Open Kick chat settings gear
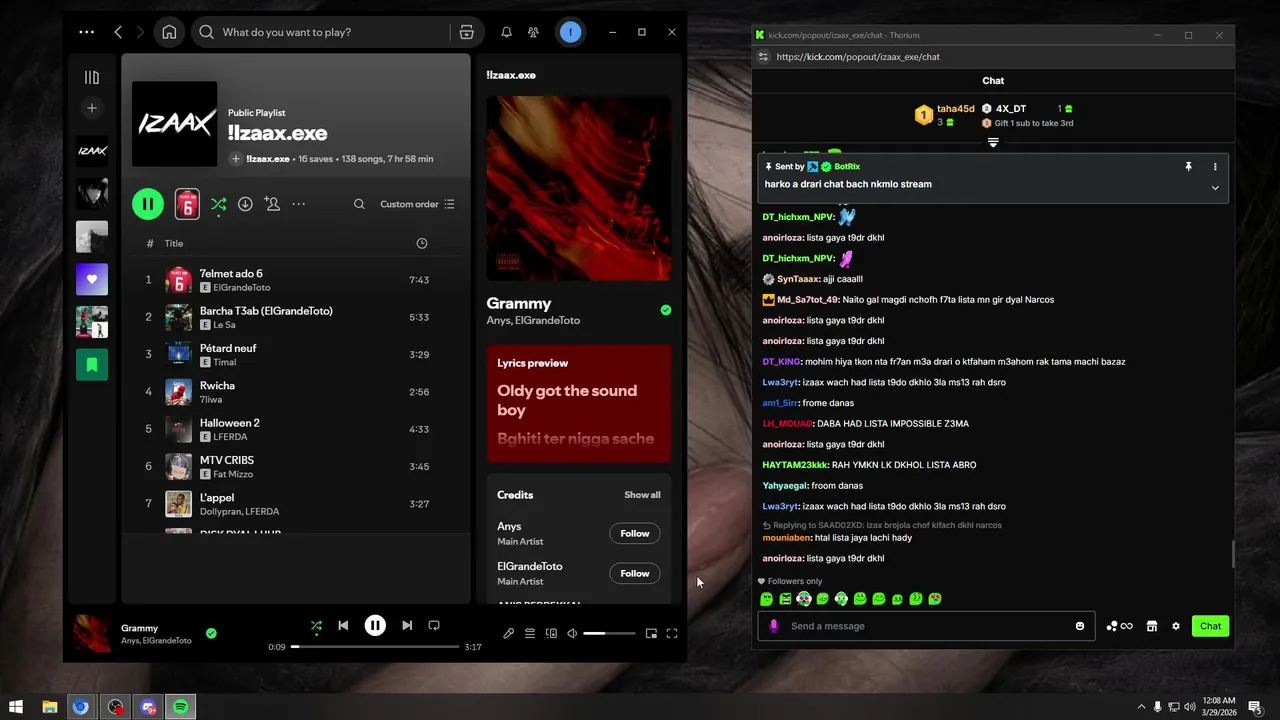Image resolution: width=1280 pixels, height=720 pixels. click(1176, 626)
